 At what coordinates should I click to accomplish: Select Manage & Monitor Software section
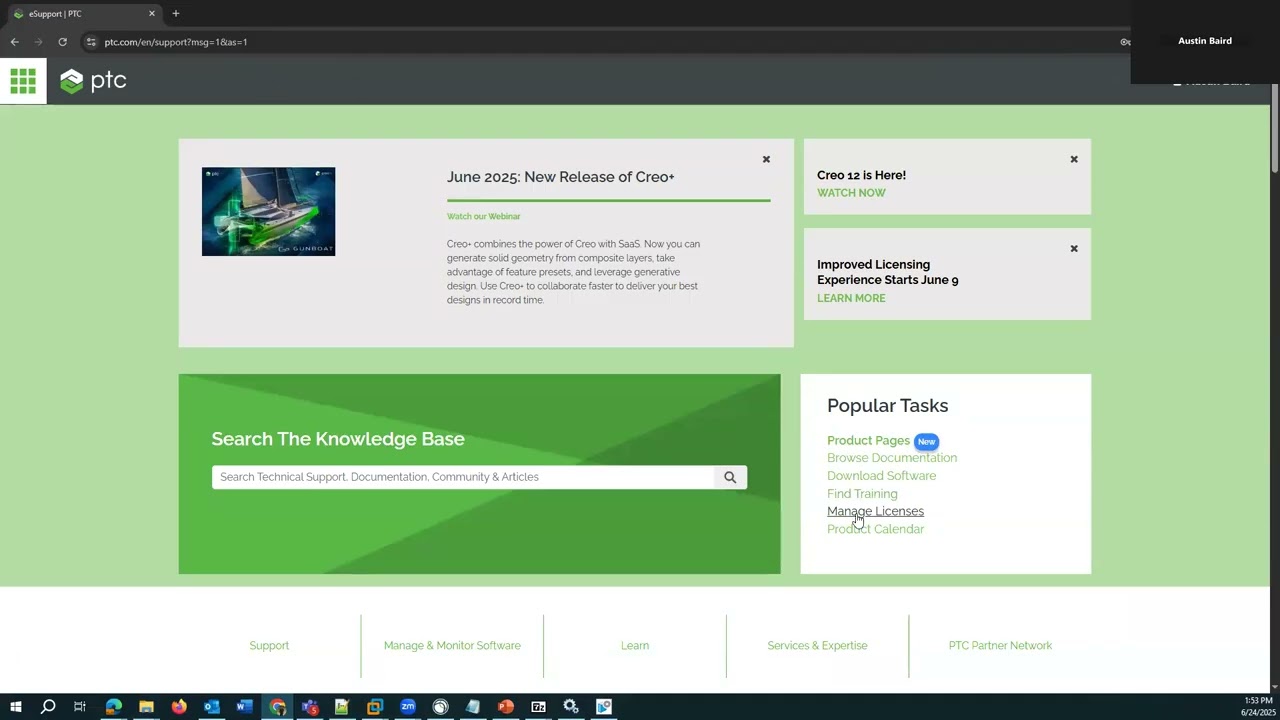tap(452, 646)
